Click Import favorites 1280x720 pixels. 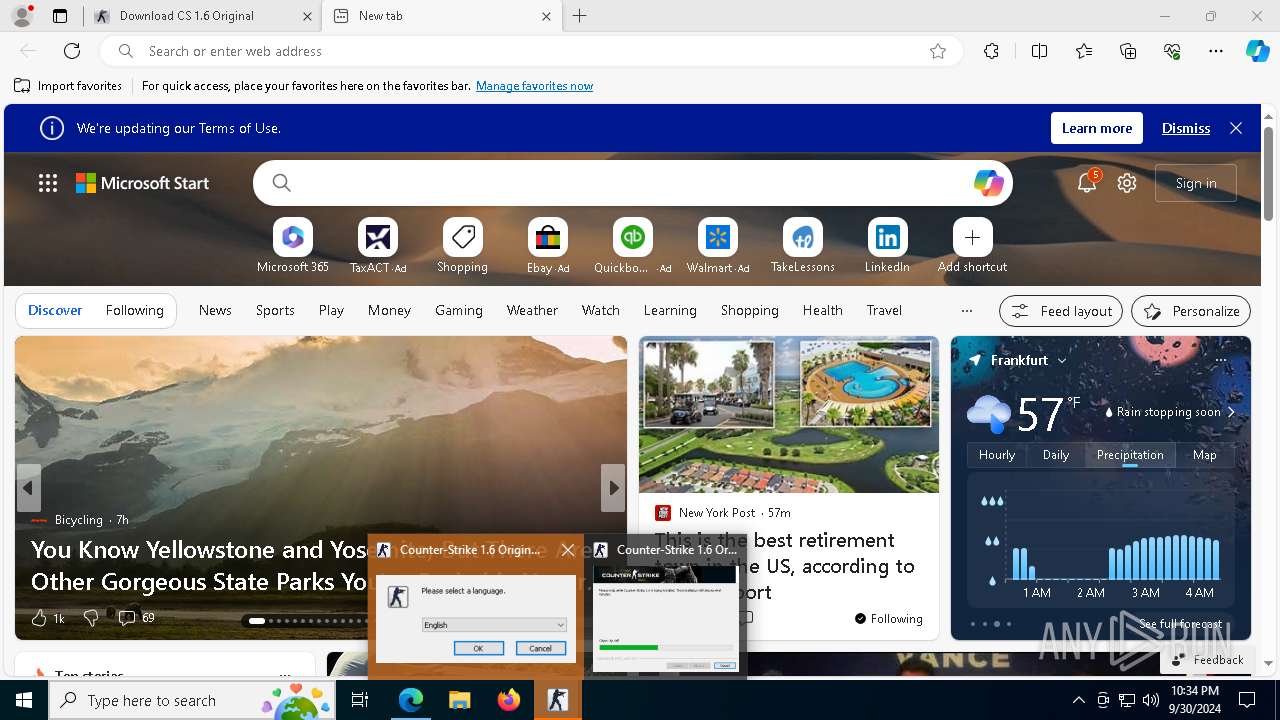coord(68,86)
